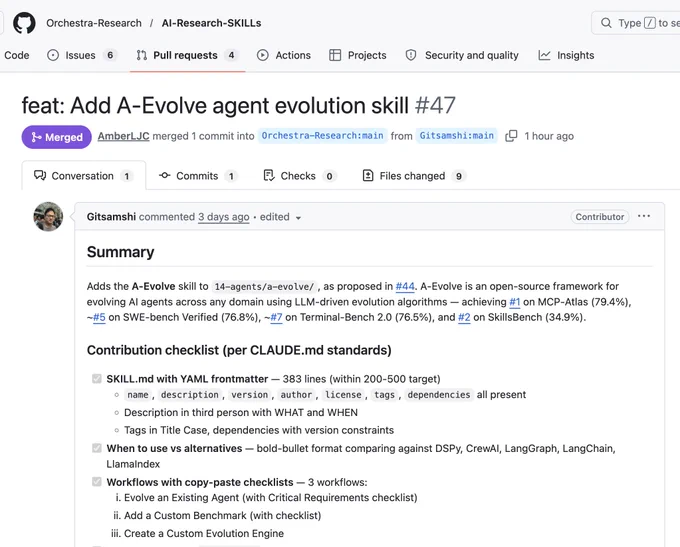Click the purple Merged status badge
This screenshot has width=680, height=547.
(x=56, y=137)
